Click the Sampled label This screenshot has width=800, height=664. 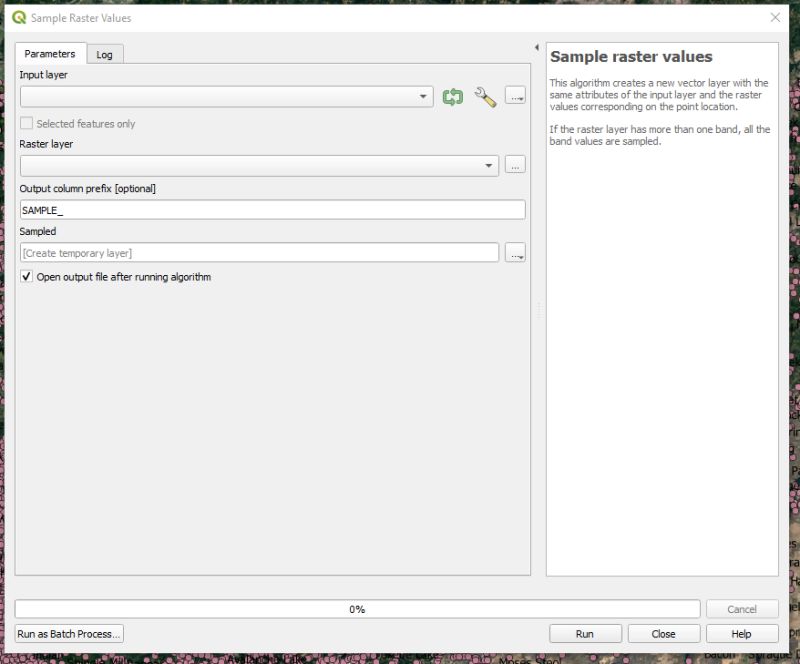click(38, 231)
